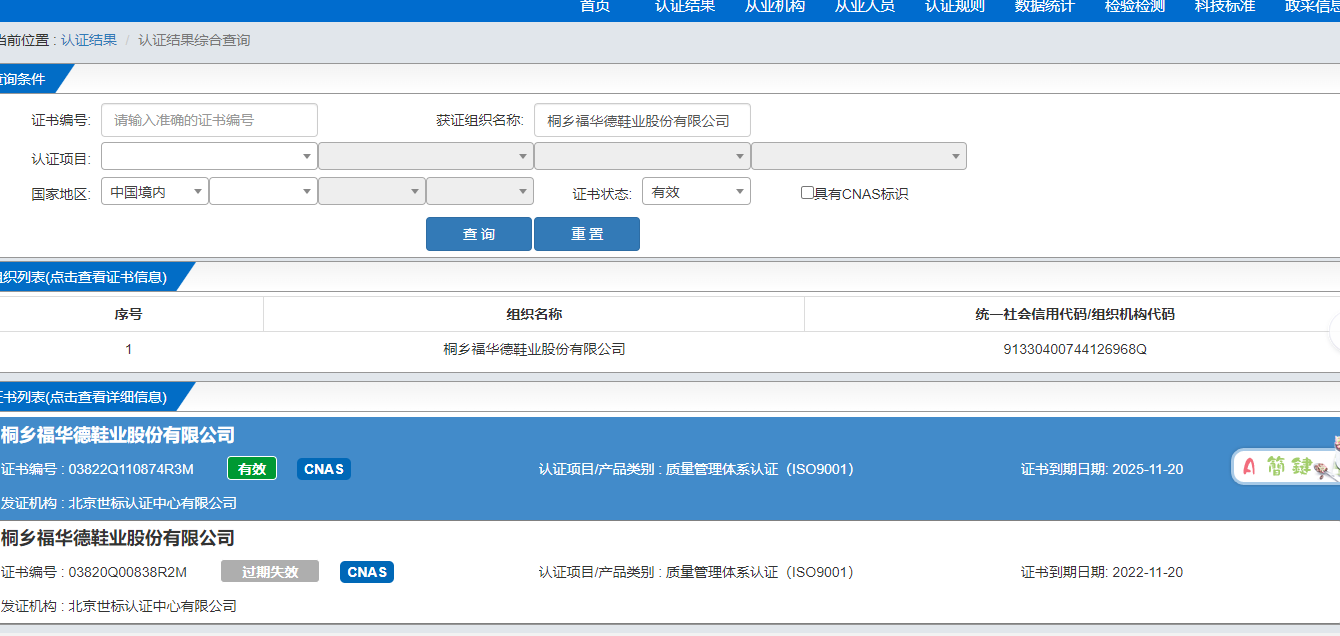
Task: Open the 从业人员 navigation item
Action: point(865,6)
